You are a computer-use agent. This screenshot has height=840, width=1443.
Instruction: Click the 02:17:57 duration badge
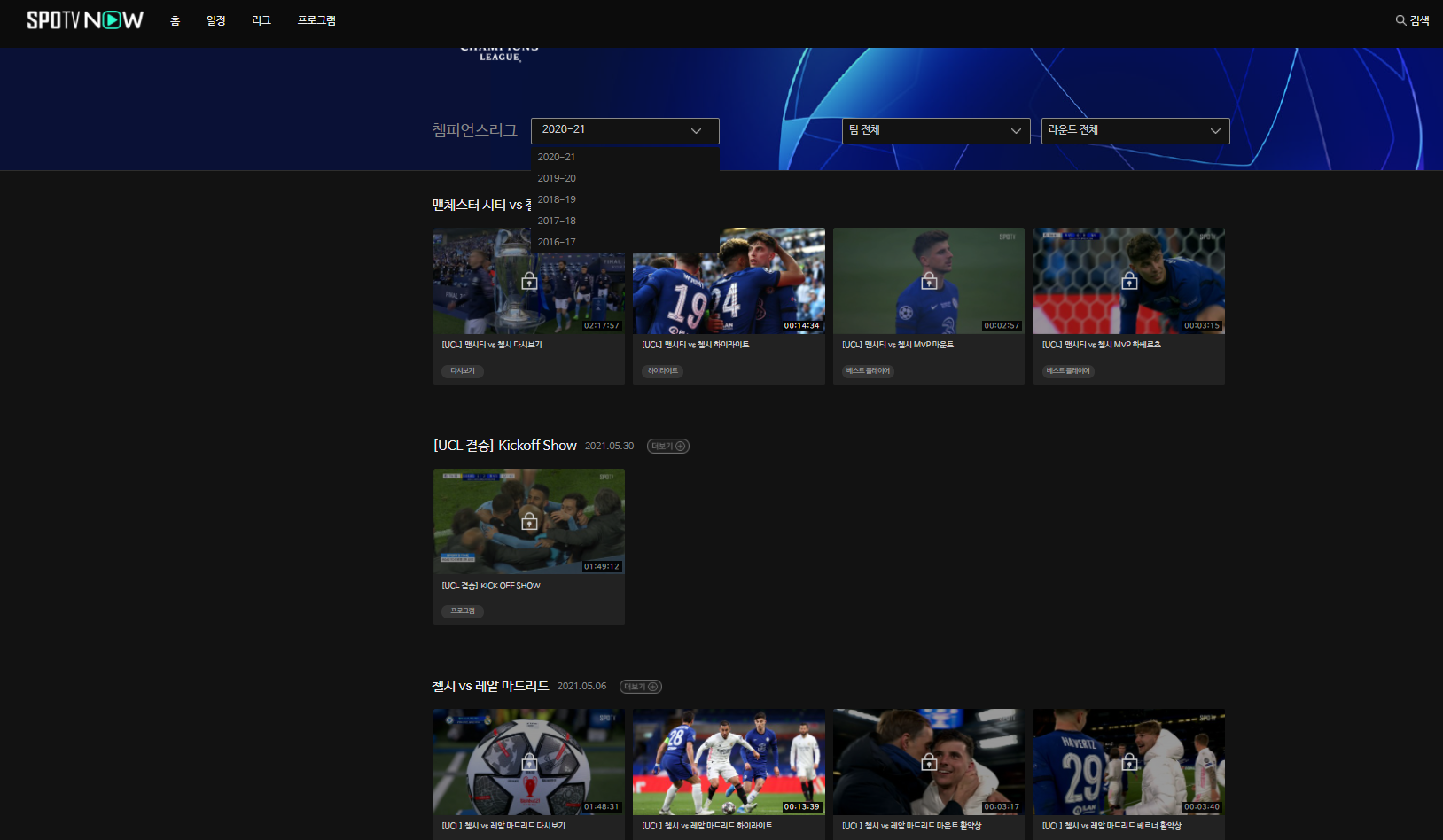tap(602, 326)
